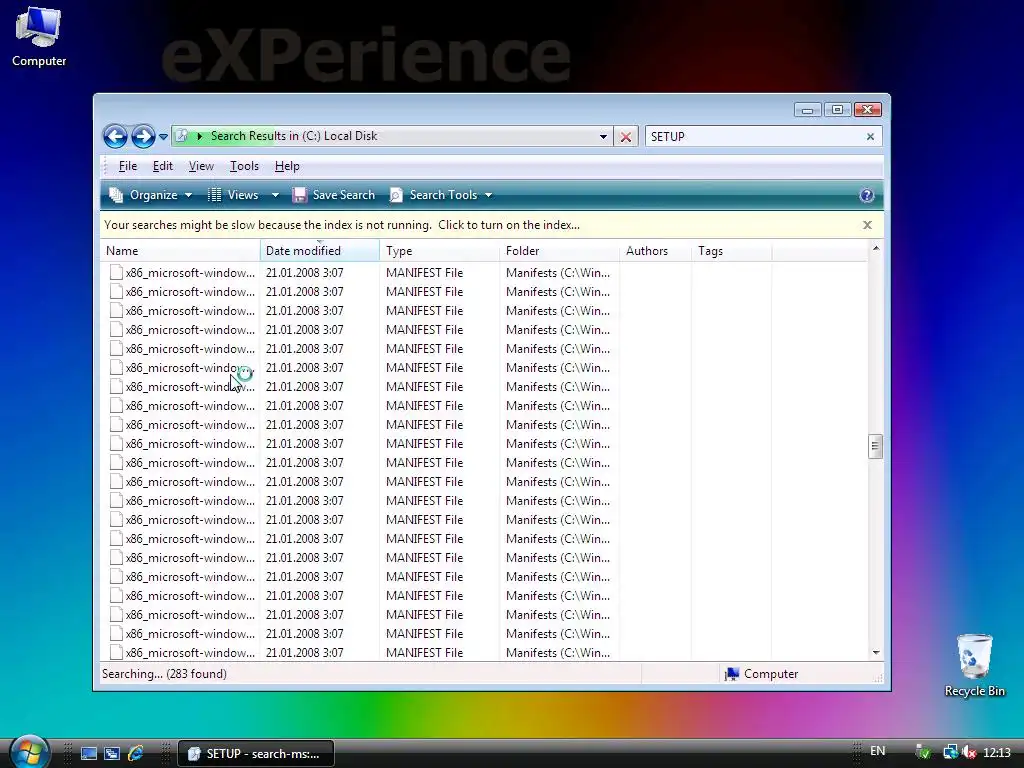Sort by the Folder column header
The height and width of the screenshot is (768, 1024).
[559, 251]
